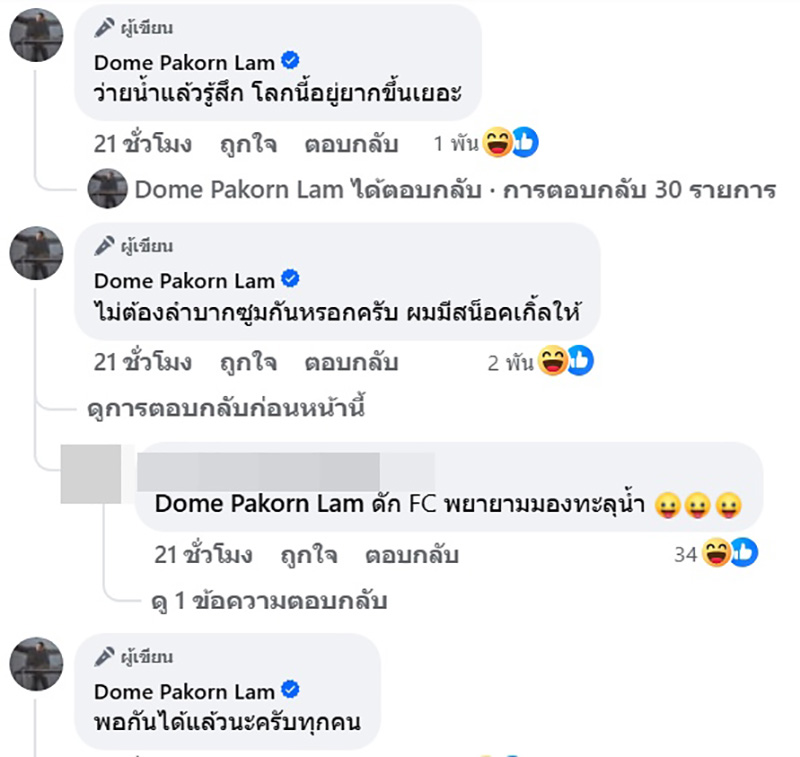Open profile avatar beside the first comment
This screenshot has width=800, height=757.
click(36, 35)
